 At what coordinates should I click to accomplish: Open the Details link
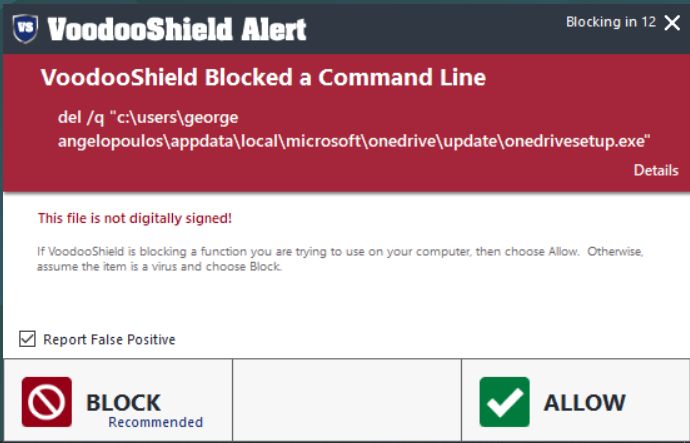point(655,170)
